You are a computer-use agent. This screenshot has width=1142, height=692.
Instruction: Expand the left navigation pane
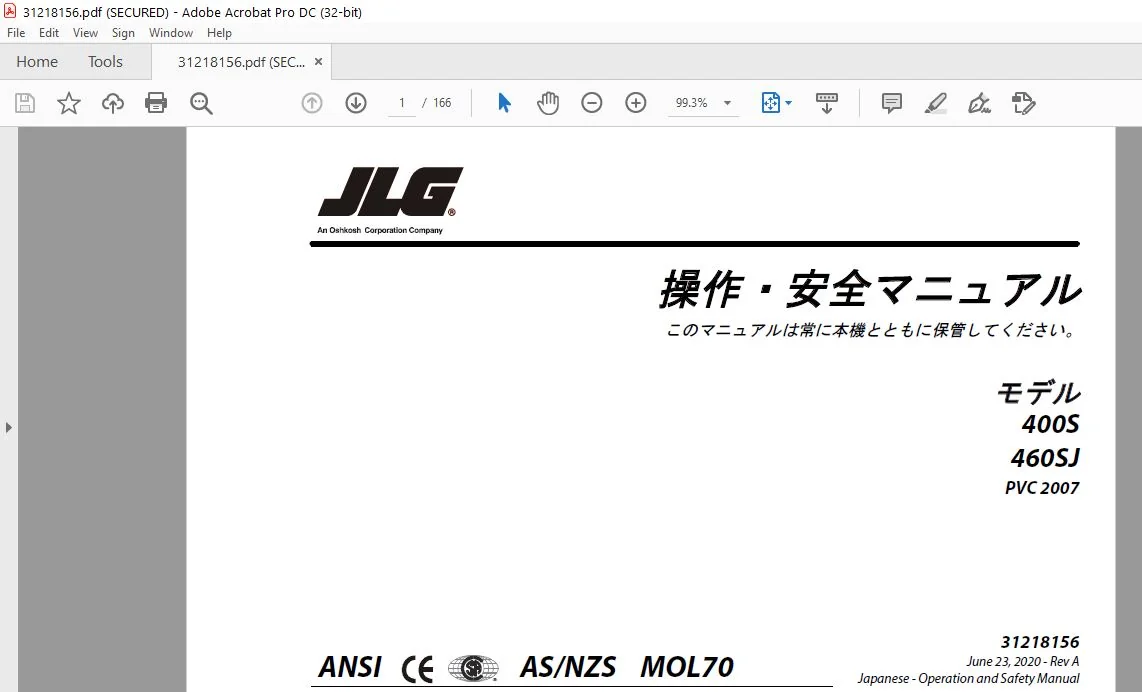tap(8, 428)
